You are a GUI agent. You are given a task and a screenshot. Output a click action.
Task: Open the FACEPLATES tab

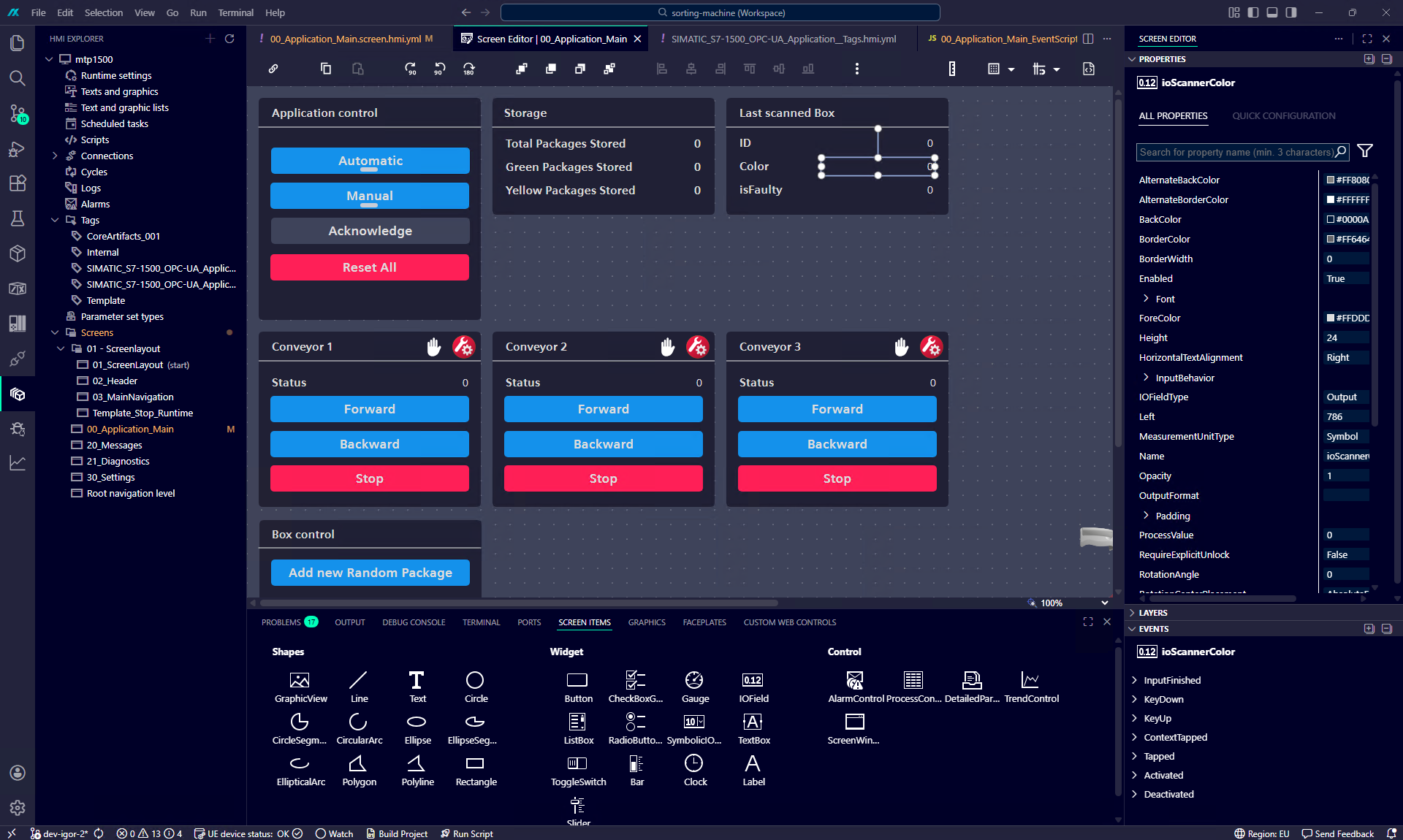pyautogui.click(x=704, y=622)
